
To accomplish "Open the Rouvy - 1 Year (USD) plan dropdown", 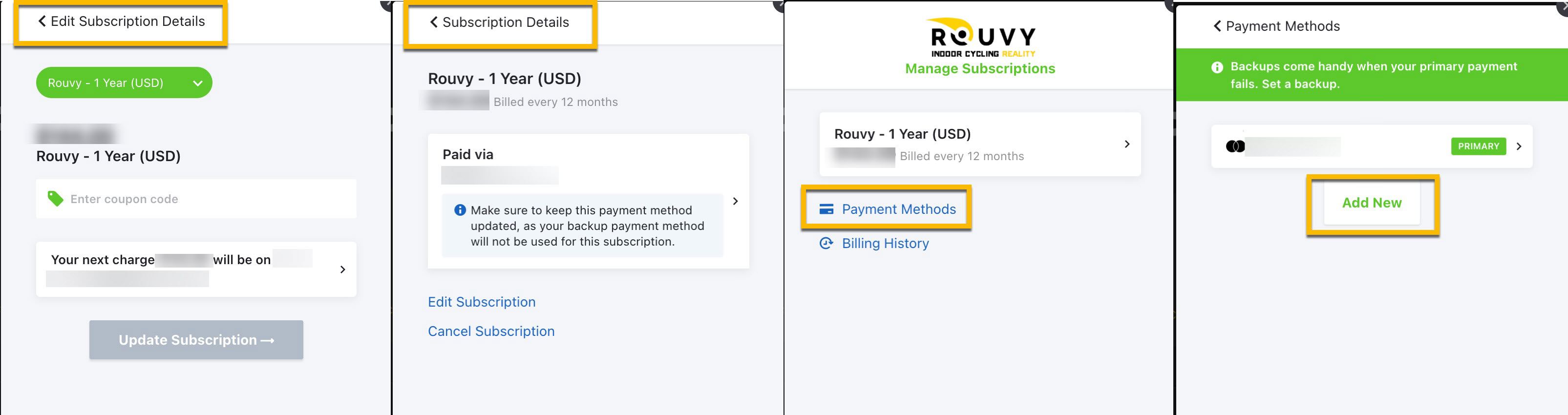I will pos(124,83).
